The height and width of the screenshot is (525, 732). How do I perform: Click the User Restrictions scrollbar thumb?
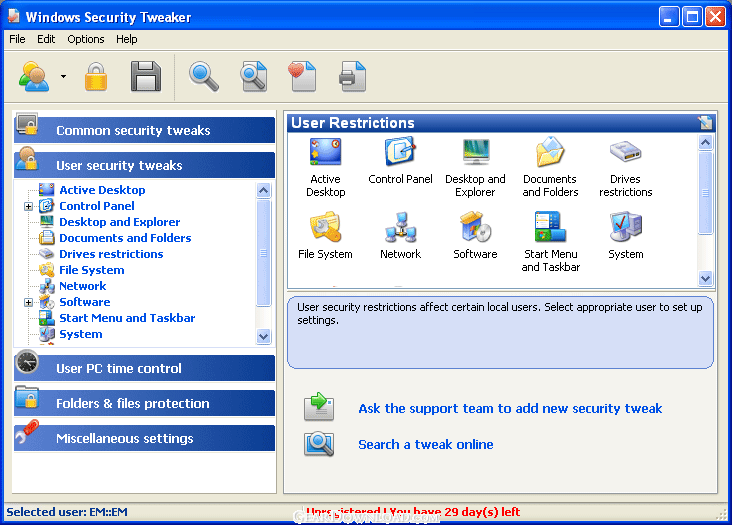(x=705, y=193)
